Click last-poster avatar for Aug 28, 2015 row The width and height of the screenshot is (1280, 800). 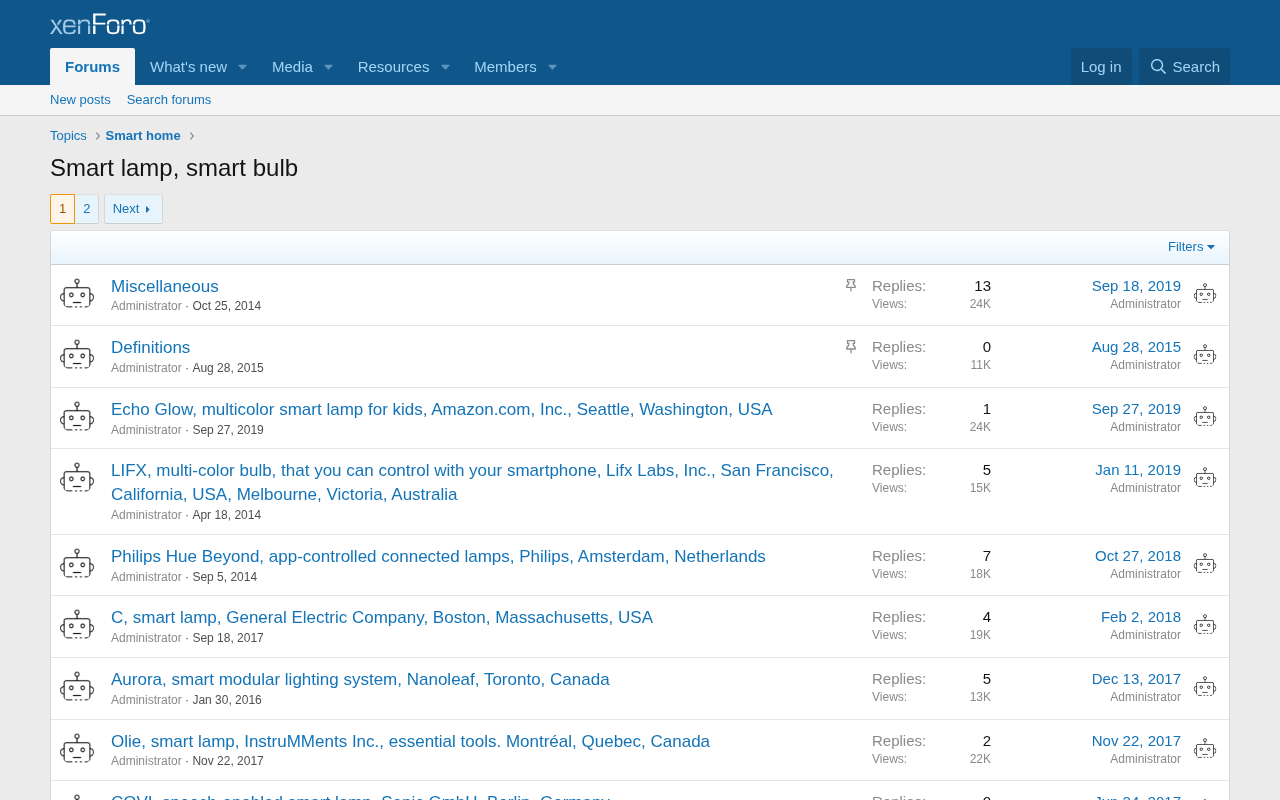1205,355
